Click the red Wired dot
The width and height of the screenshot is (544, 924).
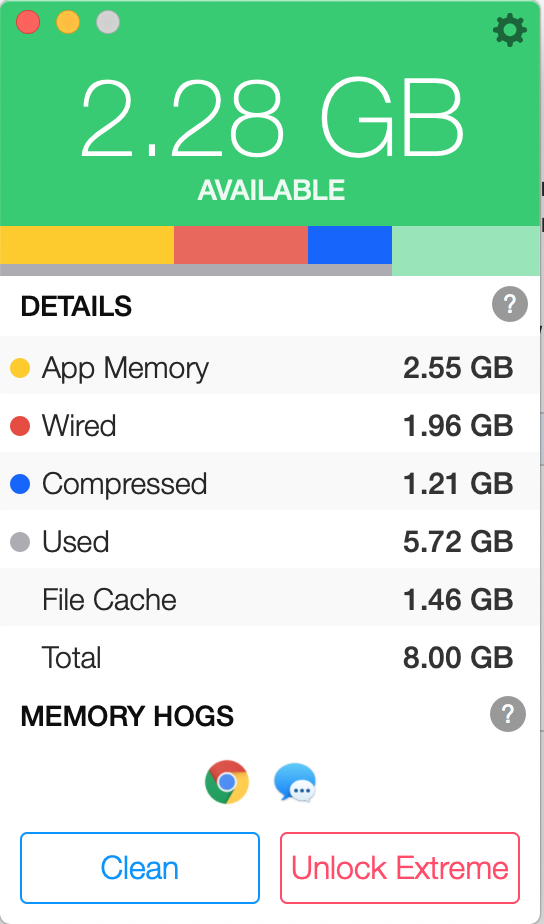click(20, 425)
